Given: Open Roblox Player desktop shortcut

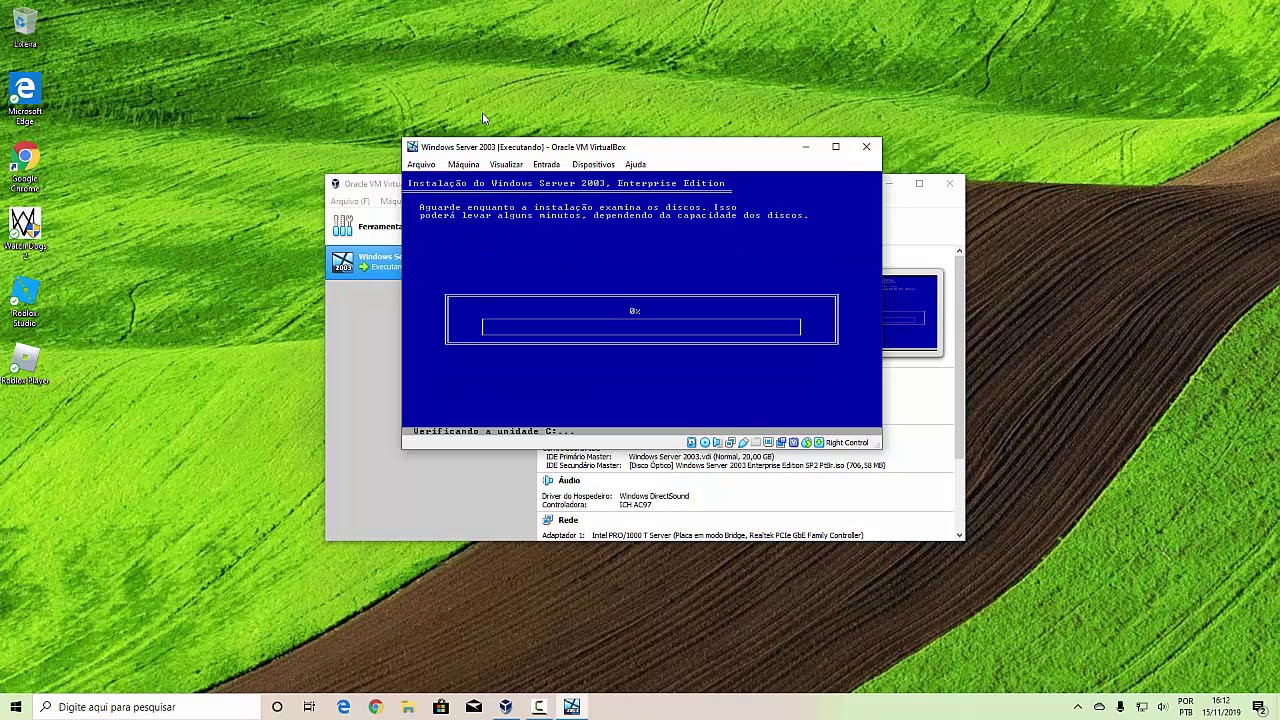Looking at the screenshot, I should [x=25, y=366].
